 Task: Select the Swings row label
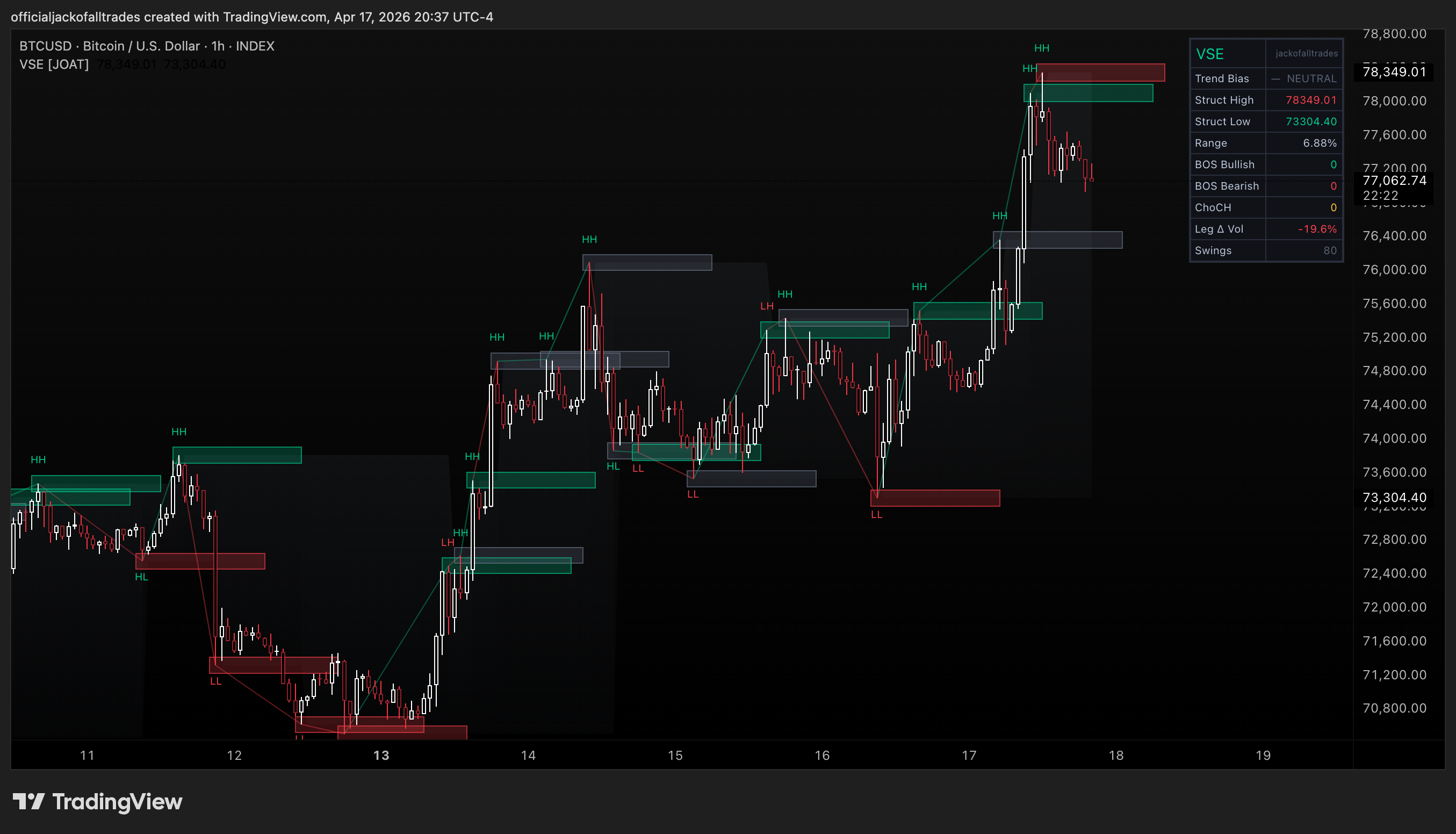pos(1213,250)
